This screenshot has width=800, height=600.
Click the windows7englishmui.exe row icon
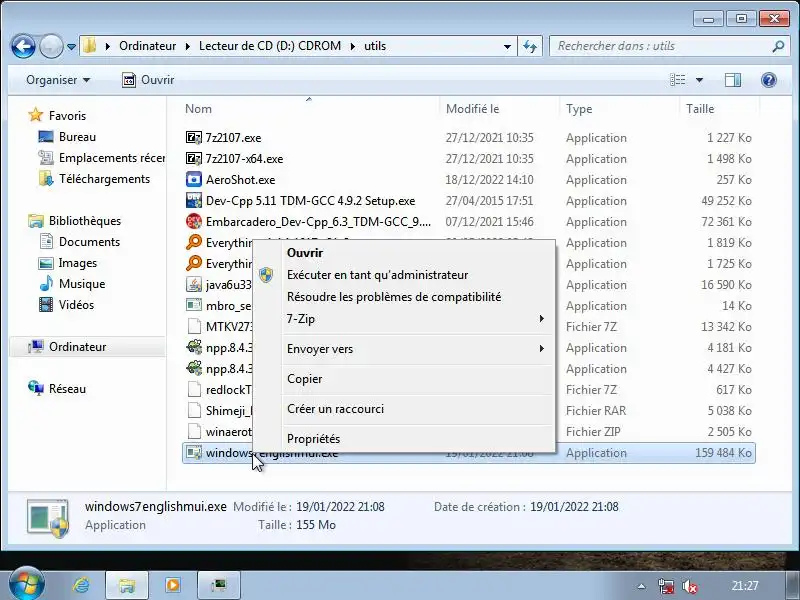click(194, 453)
